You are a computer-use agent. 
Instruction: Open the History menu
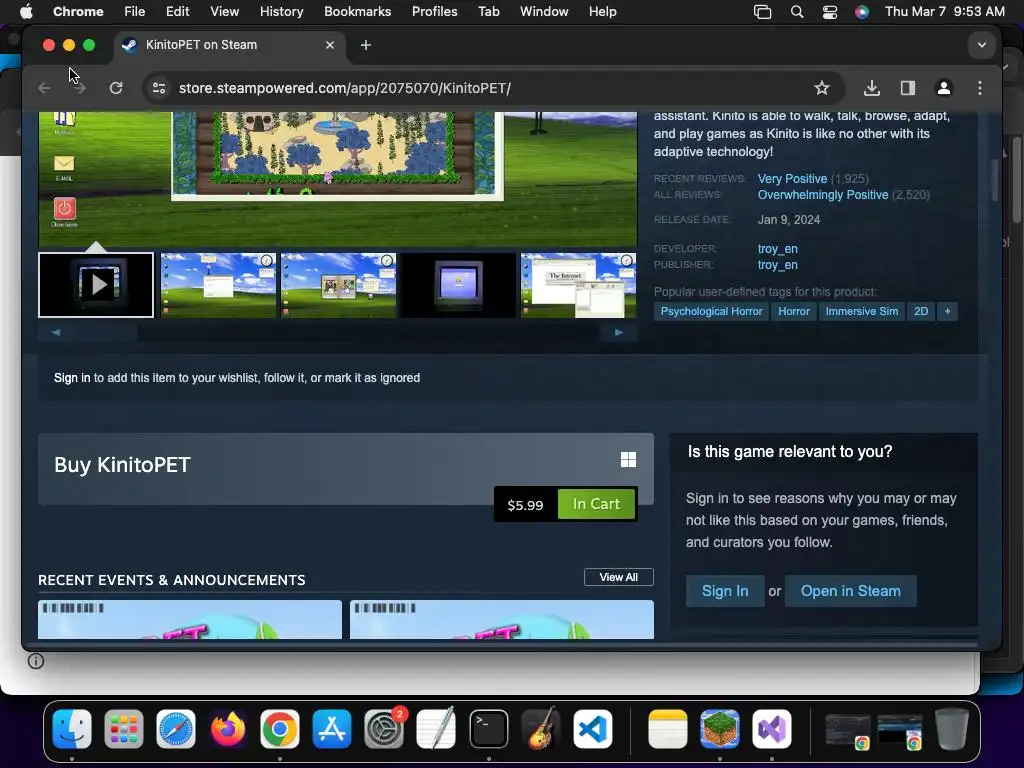tap(281, 11)
